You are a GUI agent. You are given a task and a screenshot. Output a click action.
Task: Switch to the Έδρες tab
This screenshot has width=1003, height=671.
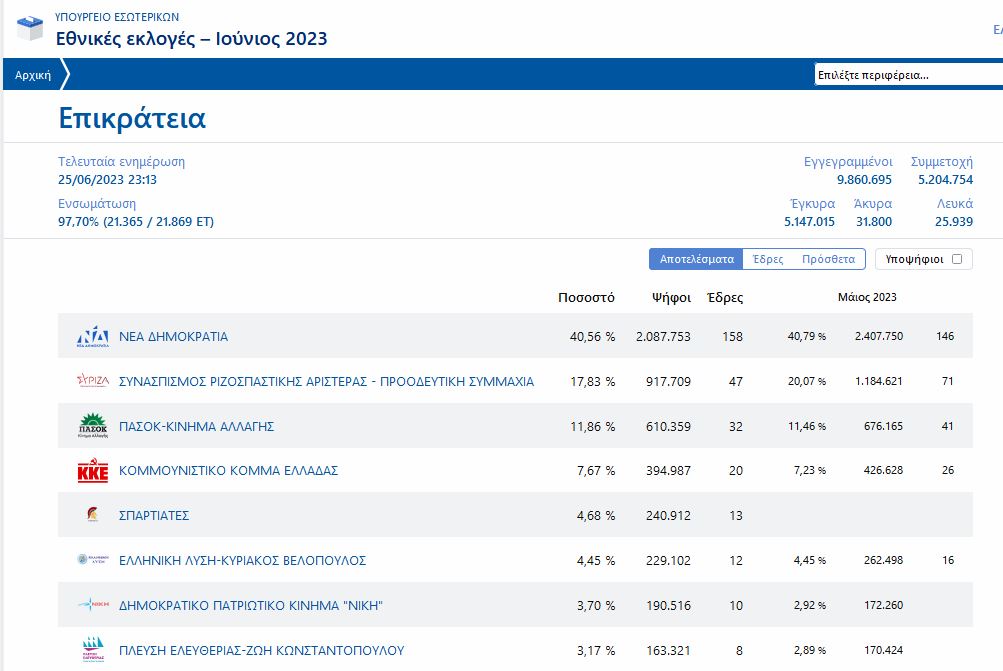point(768,259)
